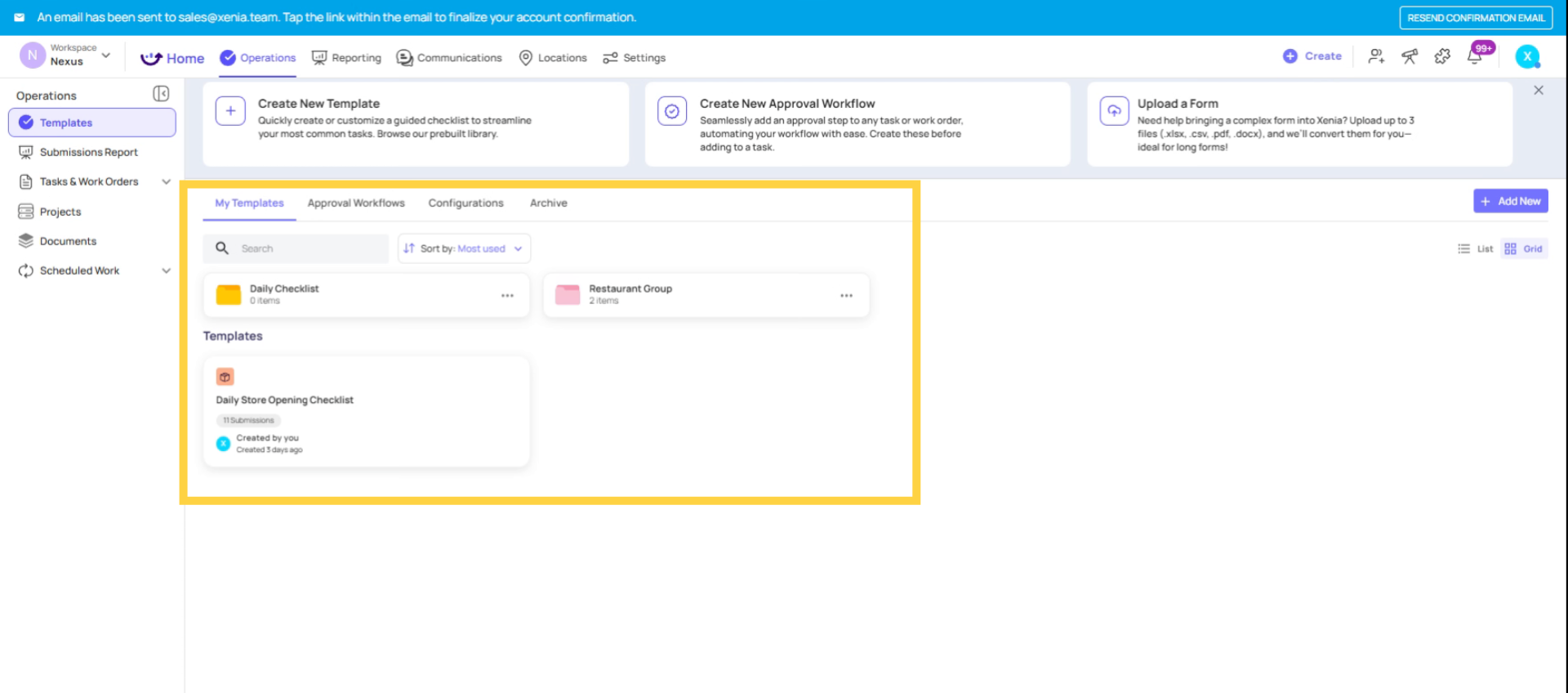Click the templates Search field
1568x693 pixels.
tap(310, 248)
